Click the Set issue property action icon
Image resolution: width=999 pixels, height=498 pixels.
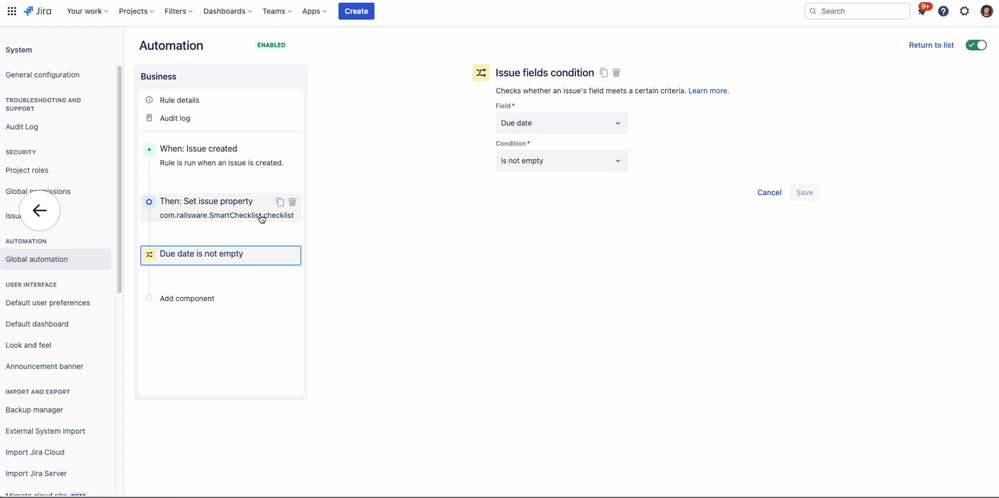tap(149, 202)
